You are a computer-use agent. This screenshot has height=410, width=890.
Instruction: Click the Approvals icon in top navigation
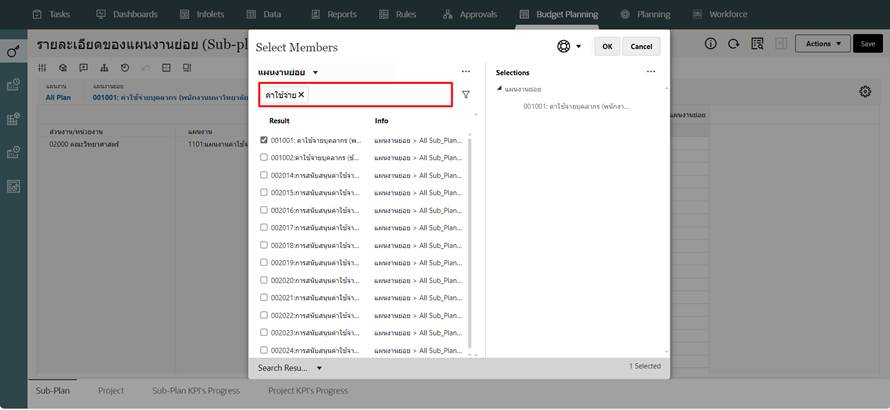(x=448, y=14)
